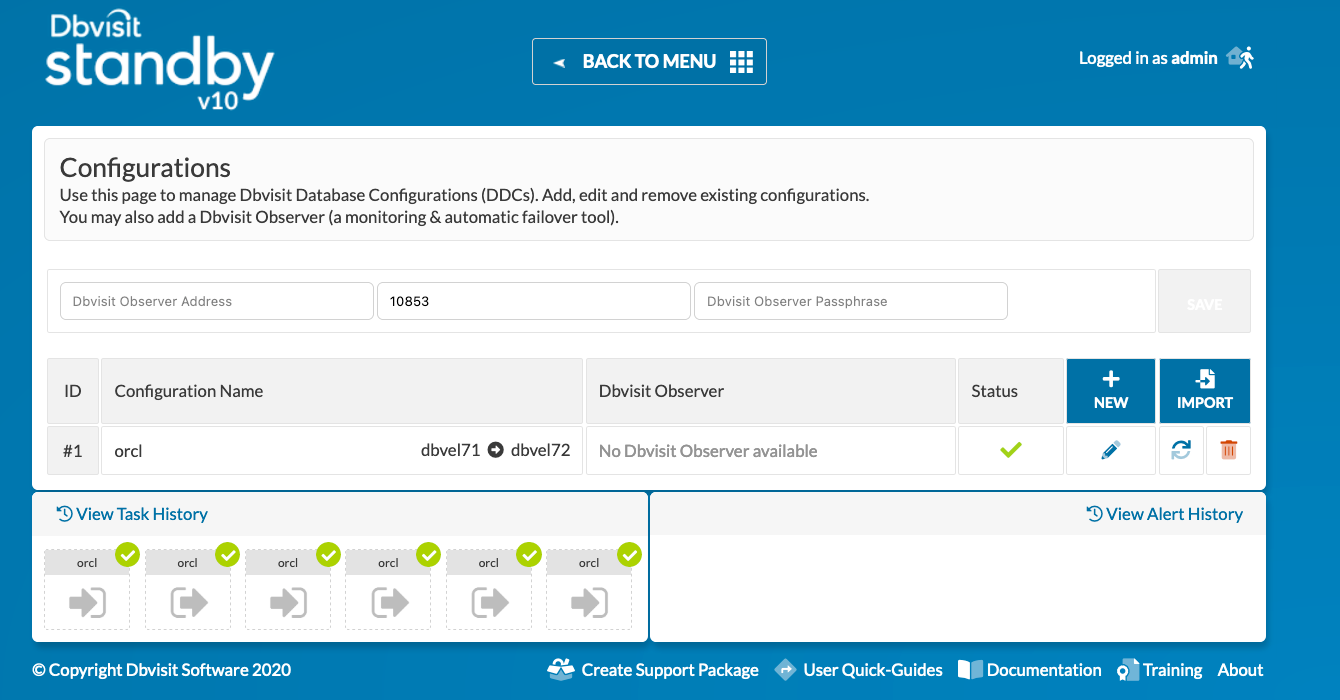Refresh the orcl configuration using the sync icon
1340x700 pixels.
click(1181, 451)
